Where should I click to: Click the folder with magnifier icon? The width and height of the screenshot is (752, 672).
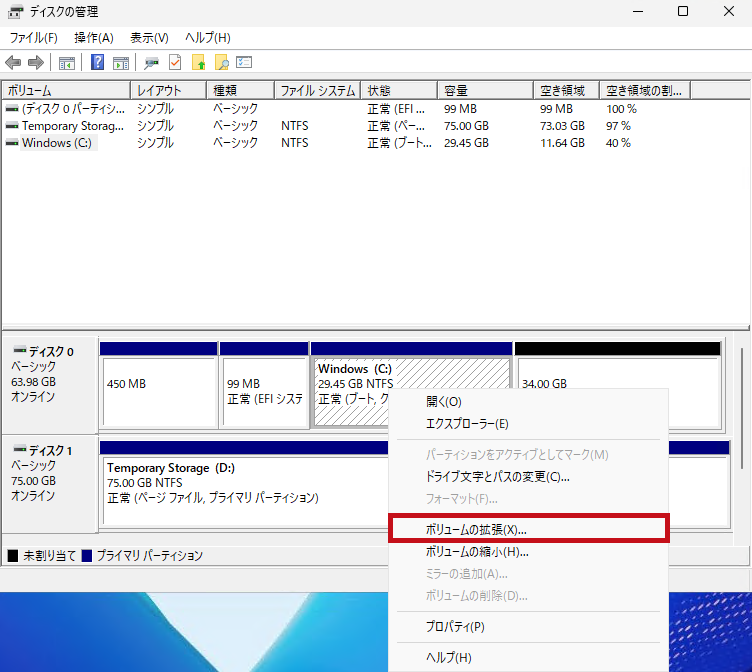[222, 62]
